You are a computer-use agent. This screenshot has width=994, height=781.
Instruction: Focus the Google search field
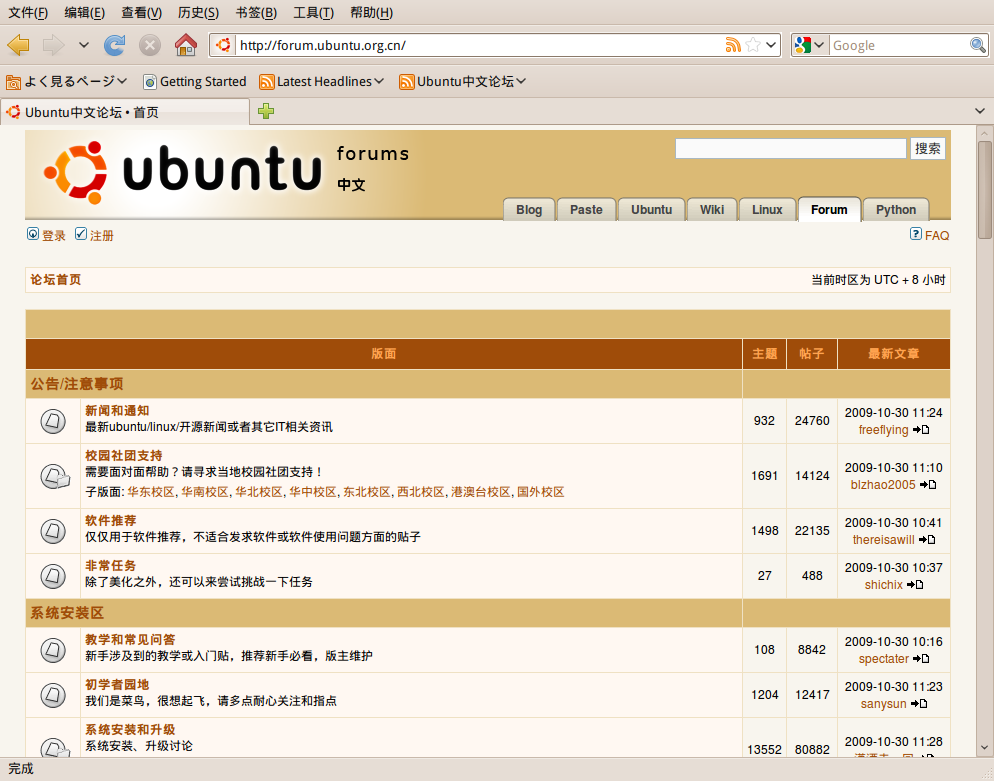click(899, 45)
